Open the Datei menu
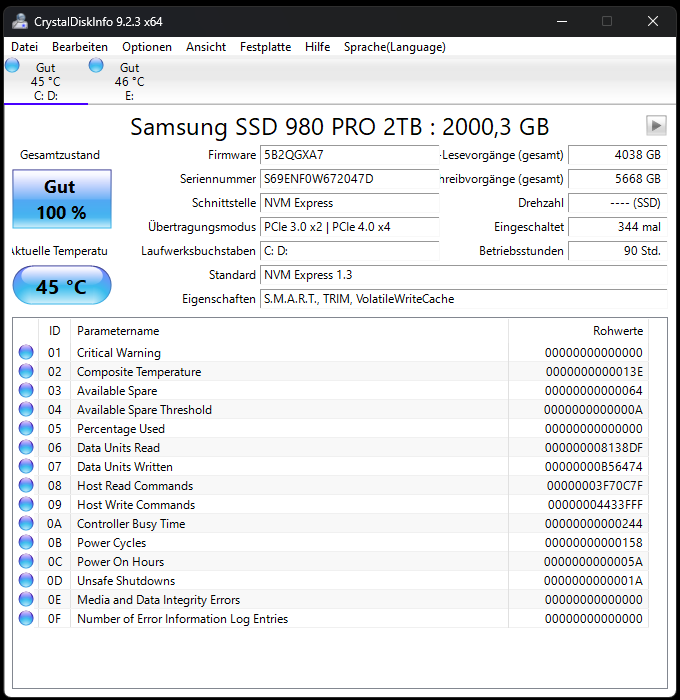The height and width of the screenshot is (700, 680). pos(25,47)
